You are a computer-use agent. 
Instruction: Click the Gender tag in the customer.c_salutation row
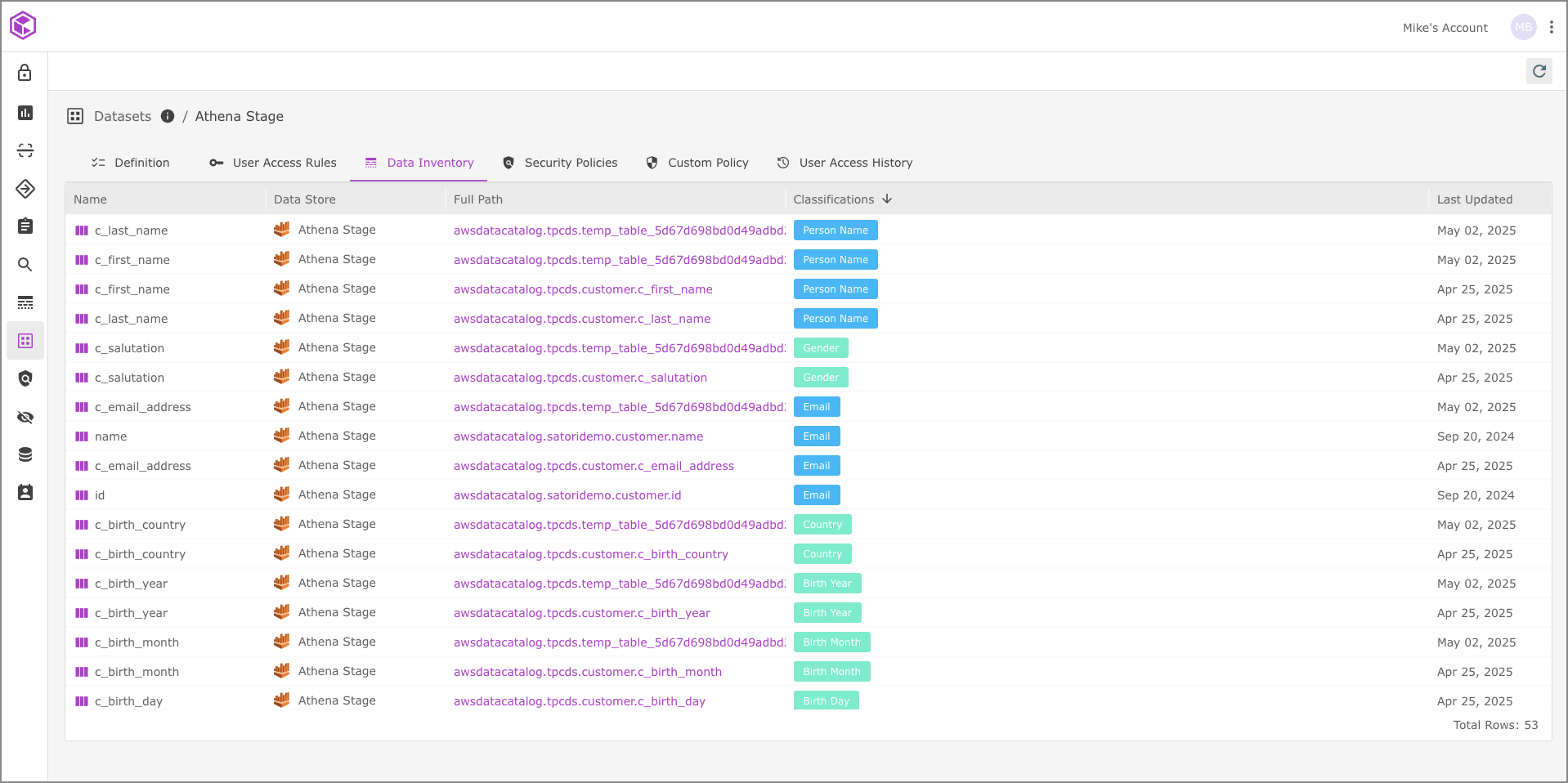pyautogui.click(x=821, y=378)
